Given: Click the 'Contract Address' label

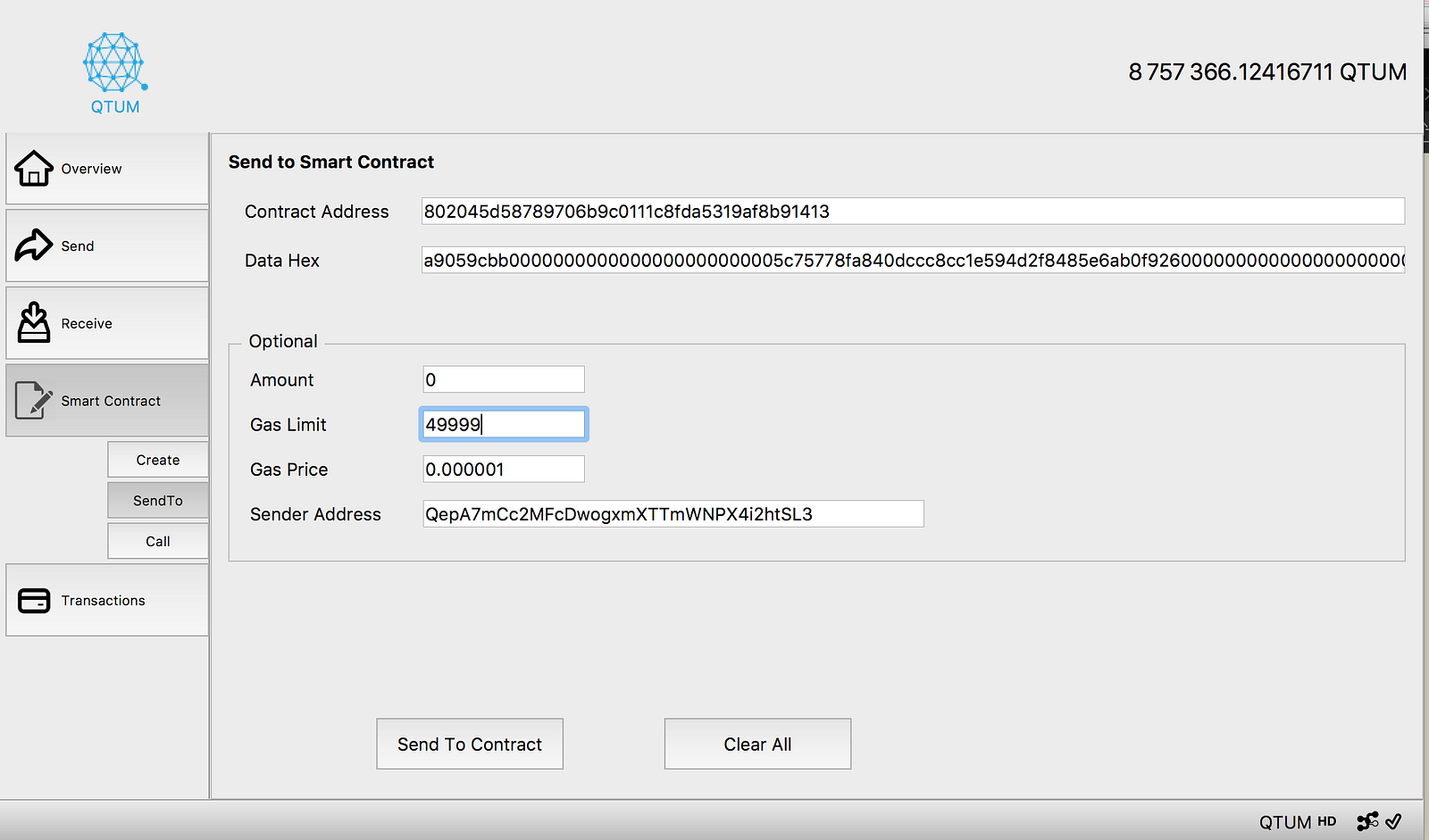Looking at the screenshot, I should tap(317, 212).
